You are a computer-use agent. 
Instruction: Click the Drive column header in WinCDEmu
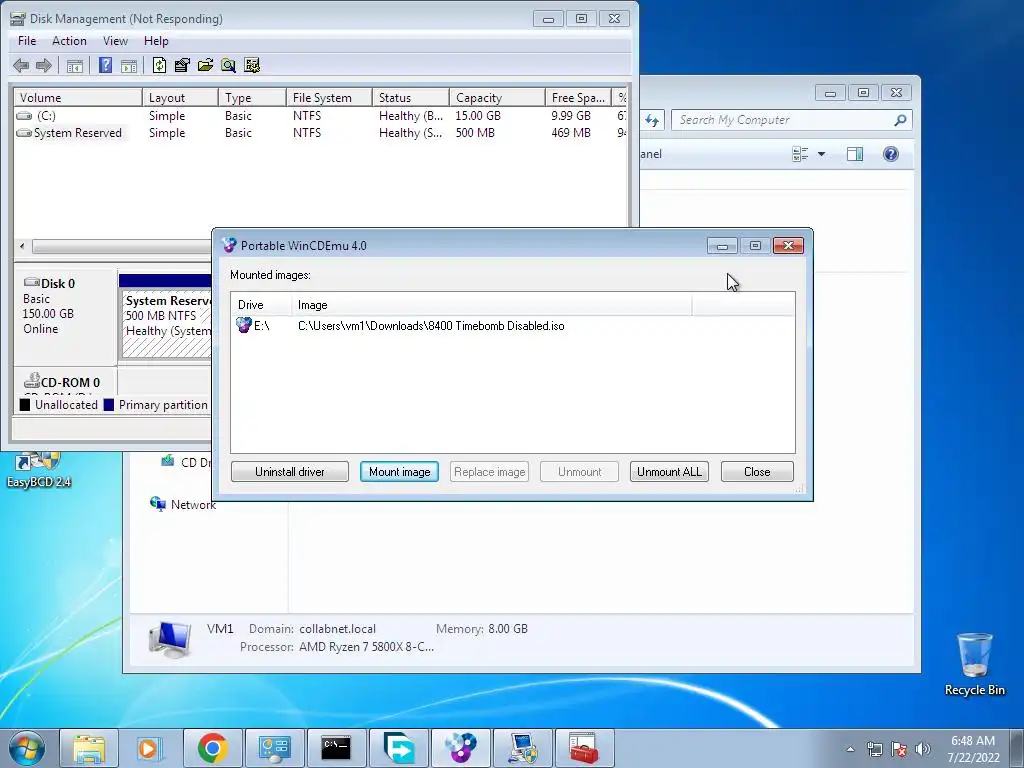click(261, 305)
